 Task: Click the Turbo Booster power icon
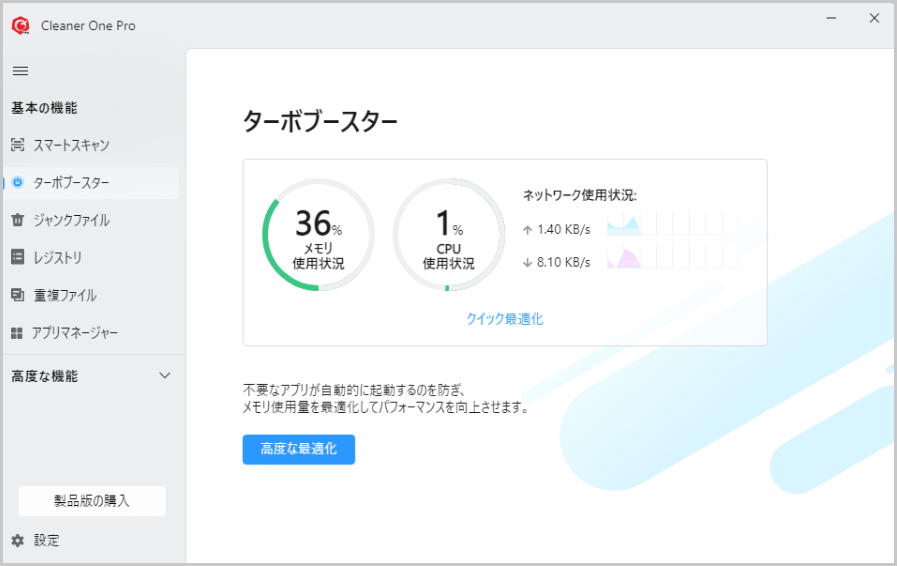[18, 183]
